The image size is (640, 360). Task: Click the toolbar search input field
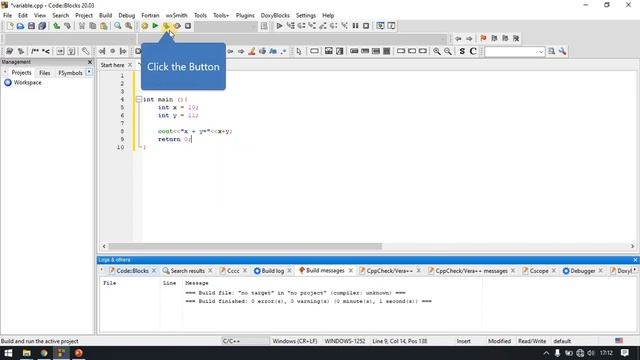(x=511, y=51)
